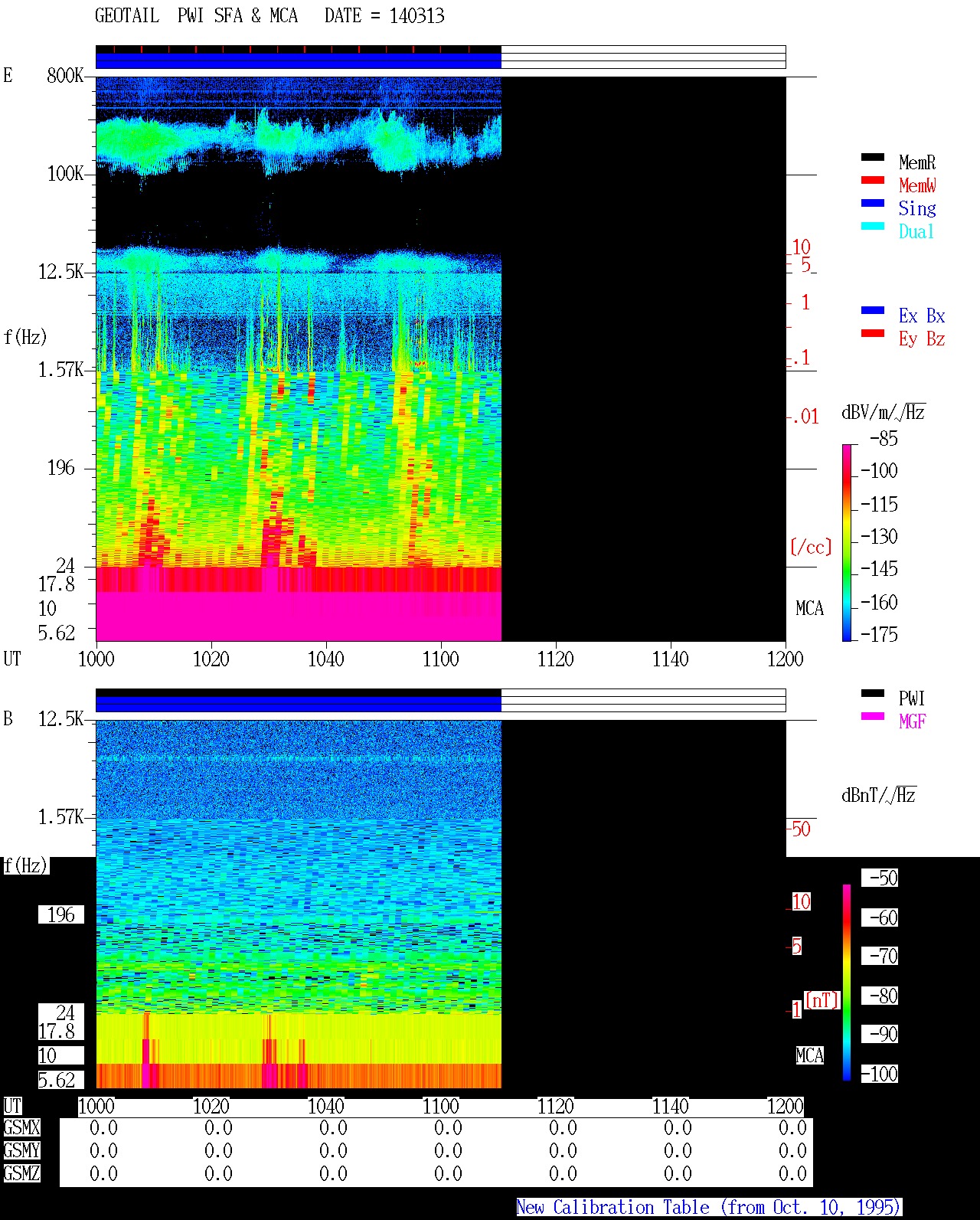Click the '-130' color scale value

(x=879, y=536)
